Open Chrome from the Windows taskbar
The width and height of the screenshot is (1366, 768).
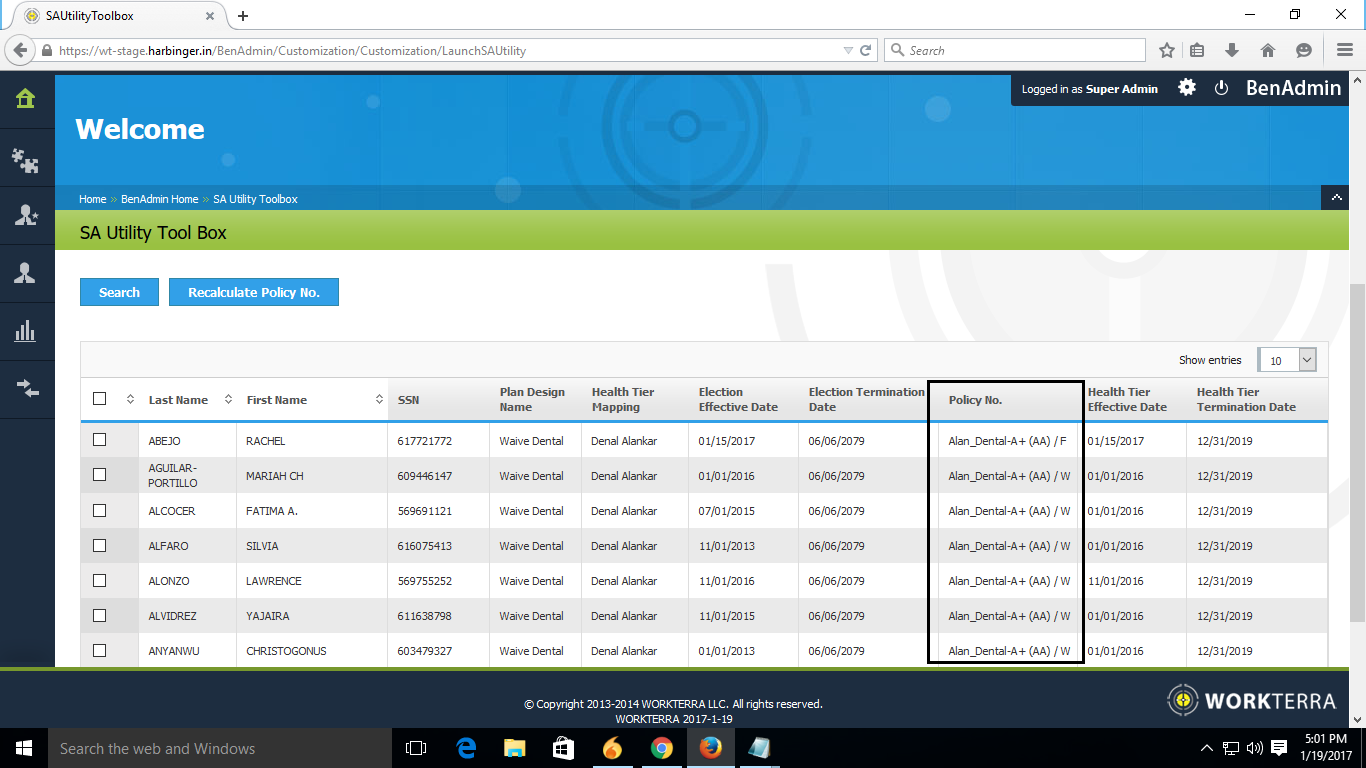661,748
